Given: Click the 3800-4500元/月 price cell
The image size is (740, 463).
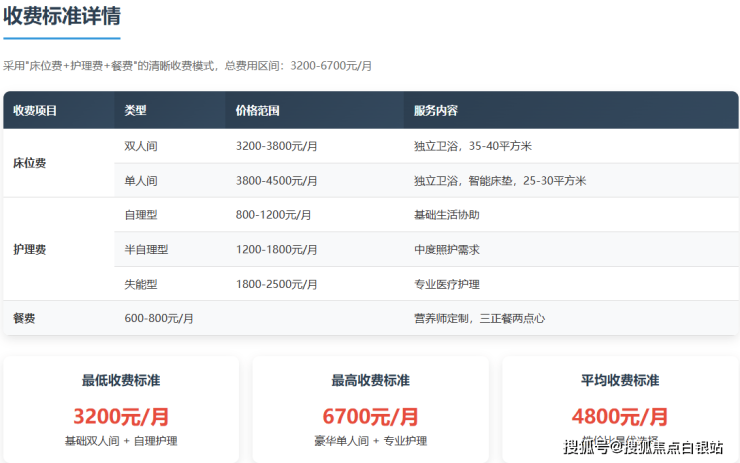Looking at the screenshot, I should click(277, 181).
